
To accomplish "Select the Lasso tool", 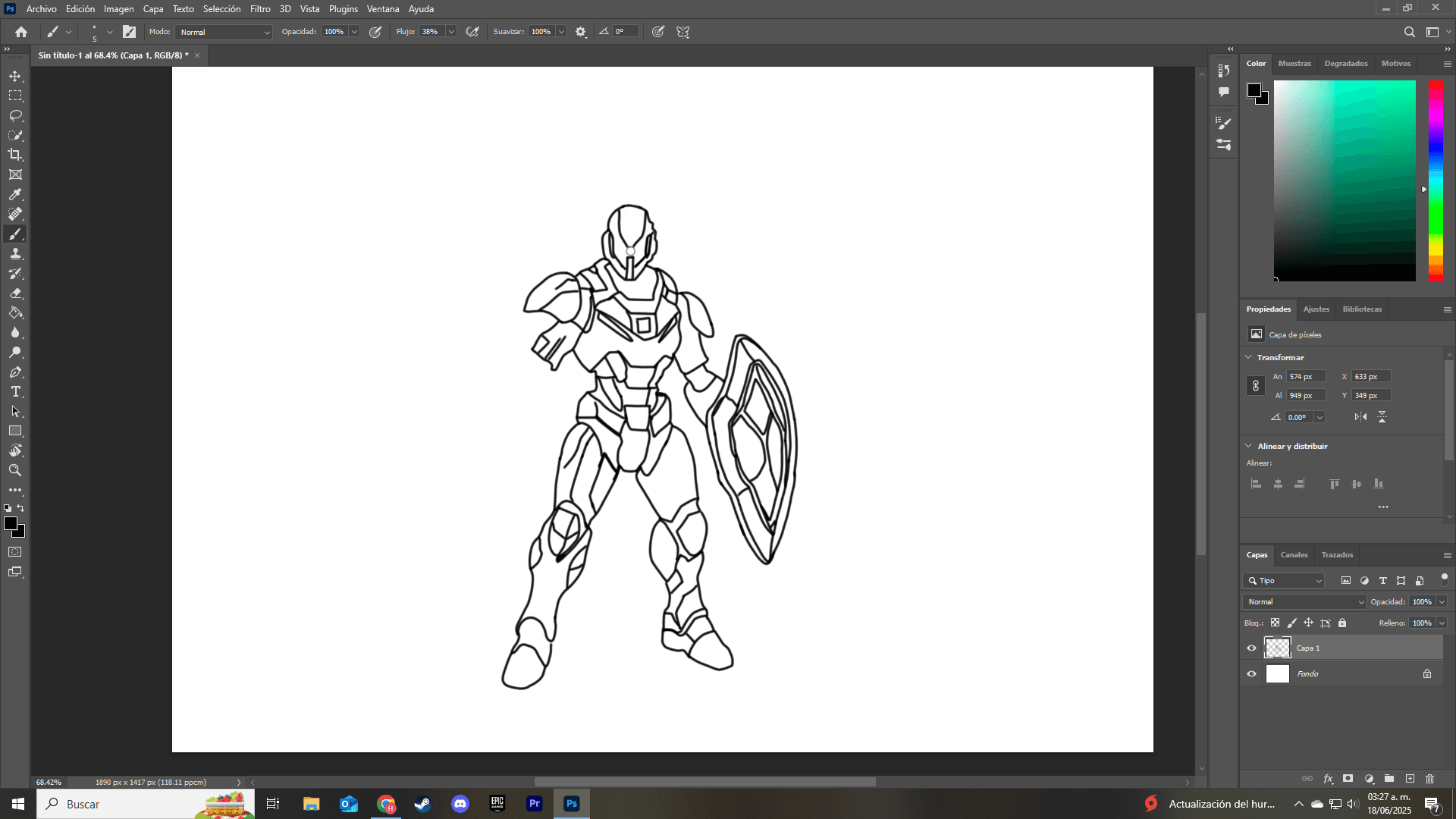I will coord(15,115).
